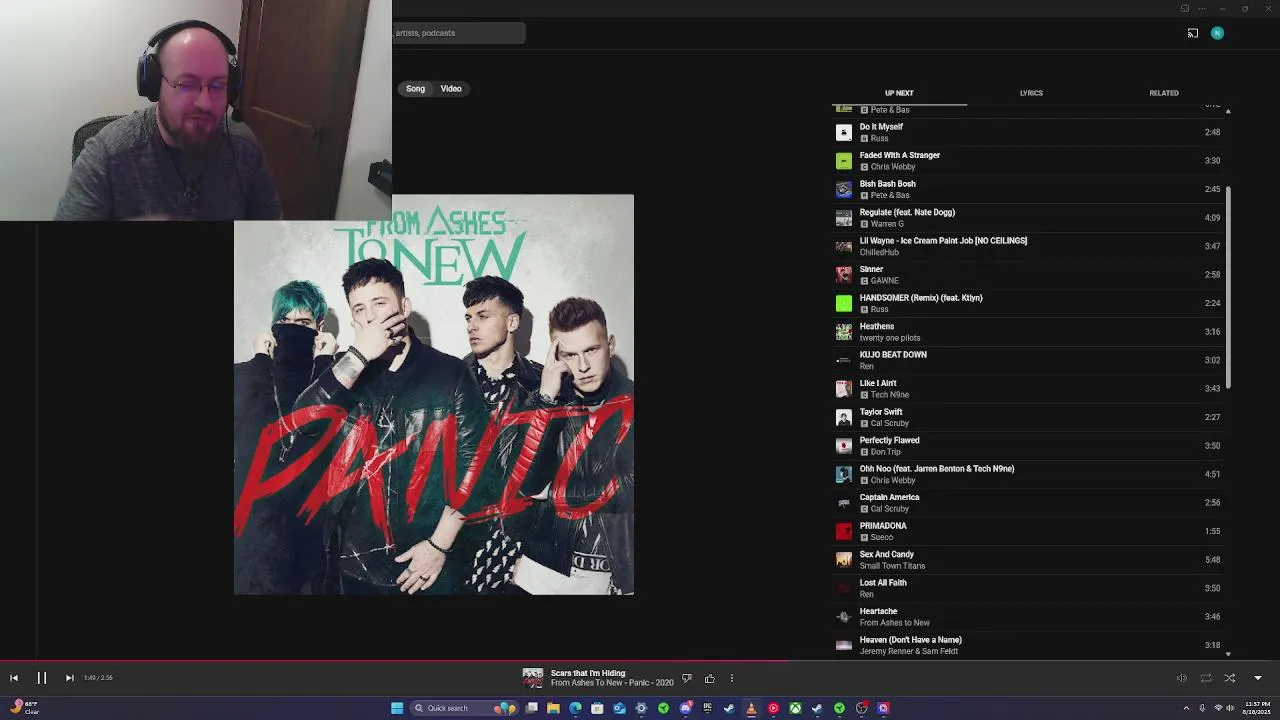The height and width of the screenshot is (720, 1280).
Task: Open the account avatar menu
Action: 1217,33
